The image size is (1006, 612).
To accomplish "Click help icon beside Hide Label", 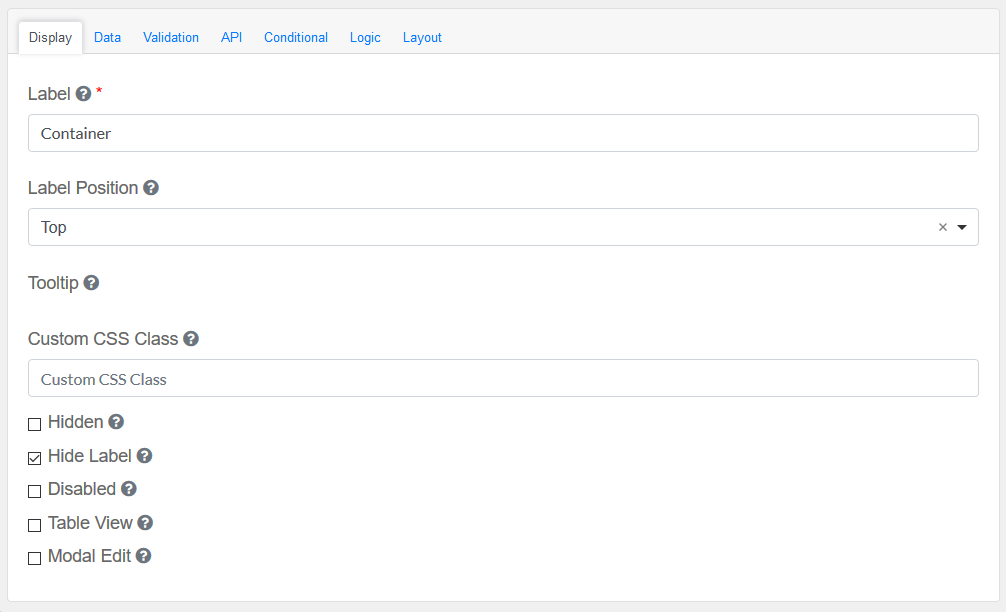I will [144, 456].
